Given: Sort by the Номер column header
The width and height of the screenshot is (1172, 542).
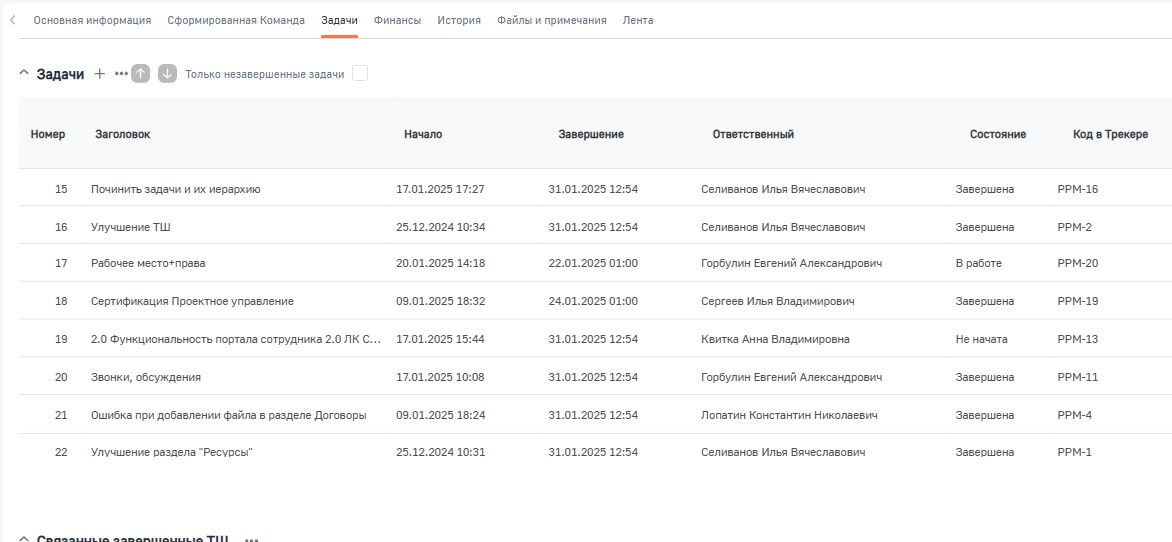Looking at the screenshot, I should click(48, 135).
